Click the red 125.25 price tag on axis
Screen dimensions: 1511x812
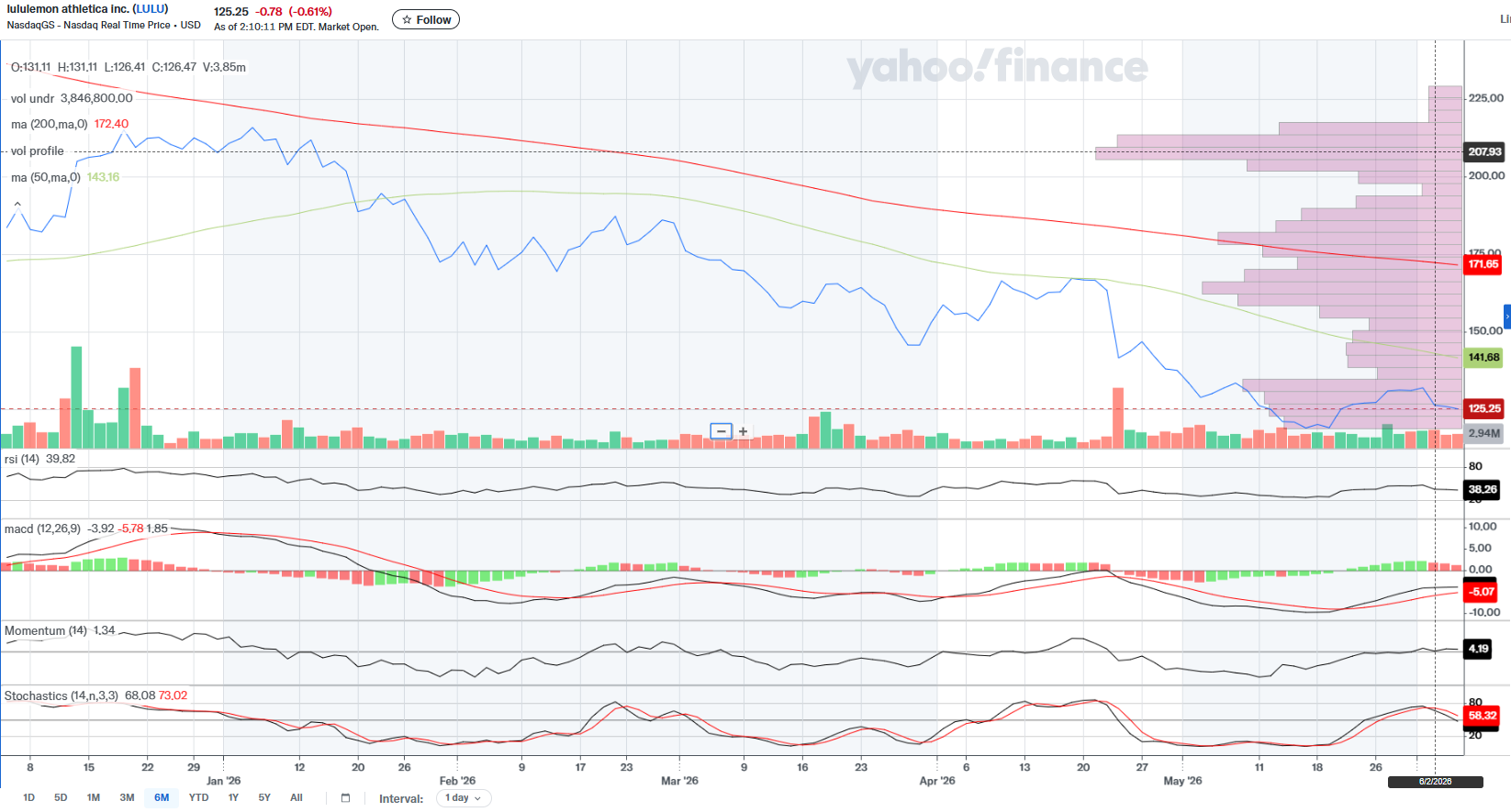pyautogui.click(x=1483, y=409)
